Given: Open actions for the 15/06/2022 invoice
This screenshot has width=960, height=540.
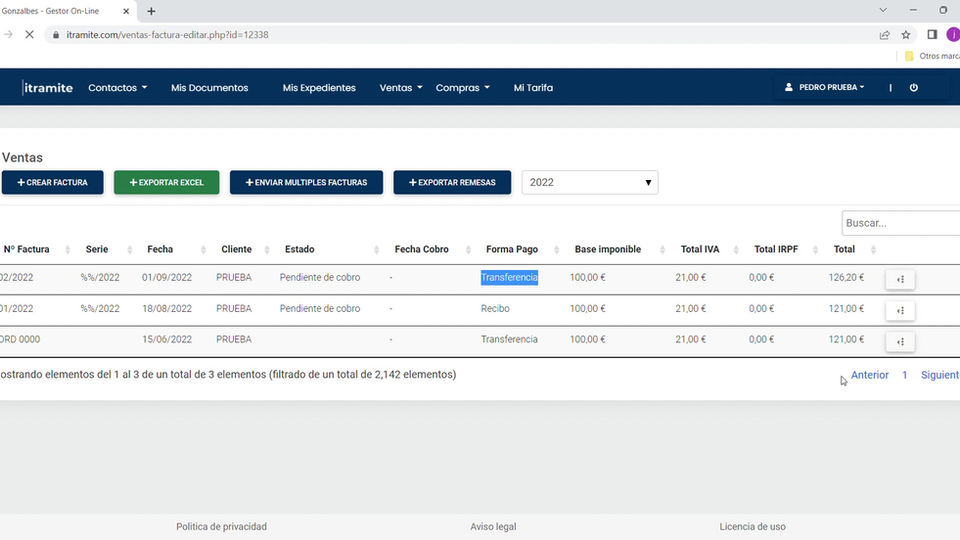Looking at the screenshot, I should [x=900, y=342].
